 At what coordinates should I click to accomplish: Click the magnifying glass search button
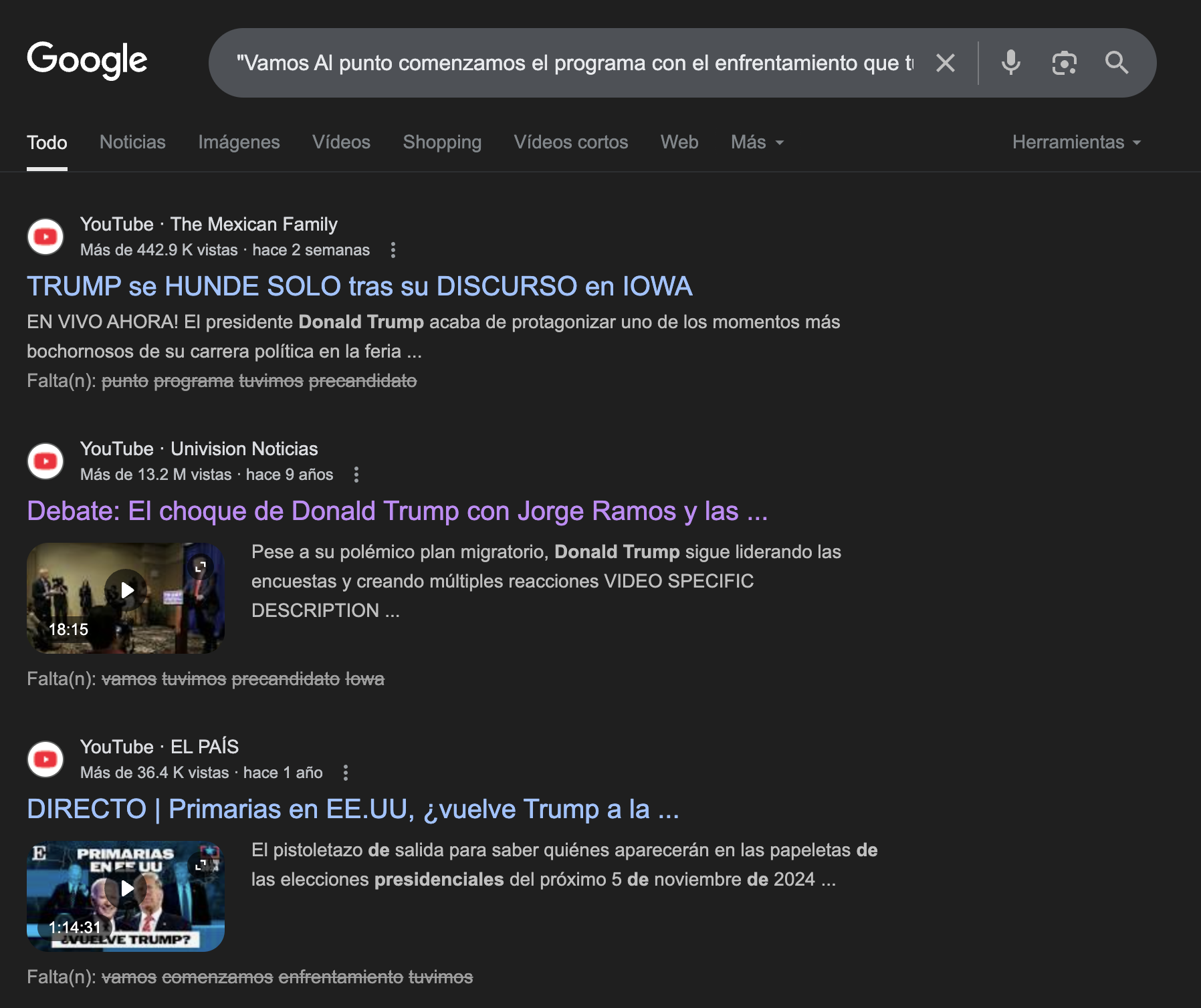point(1117,63)
